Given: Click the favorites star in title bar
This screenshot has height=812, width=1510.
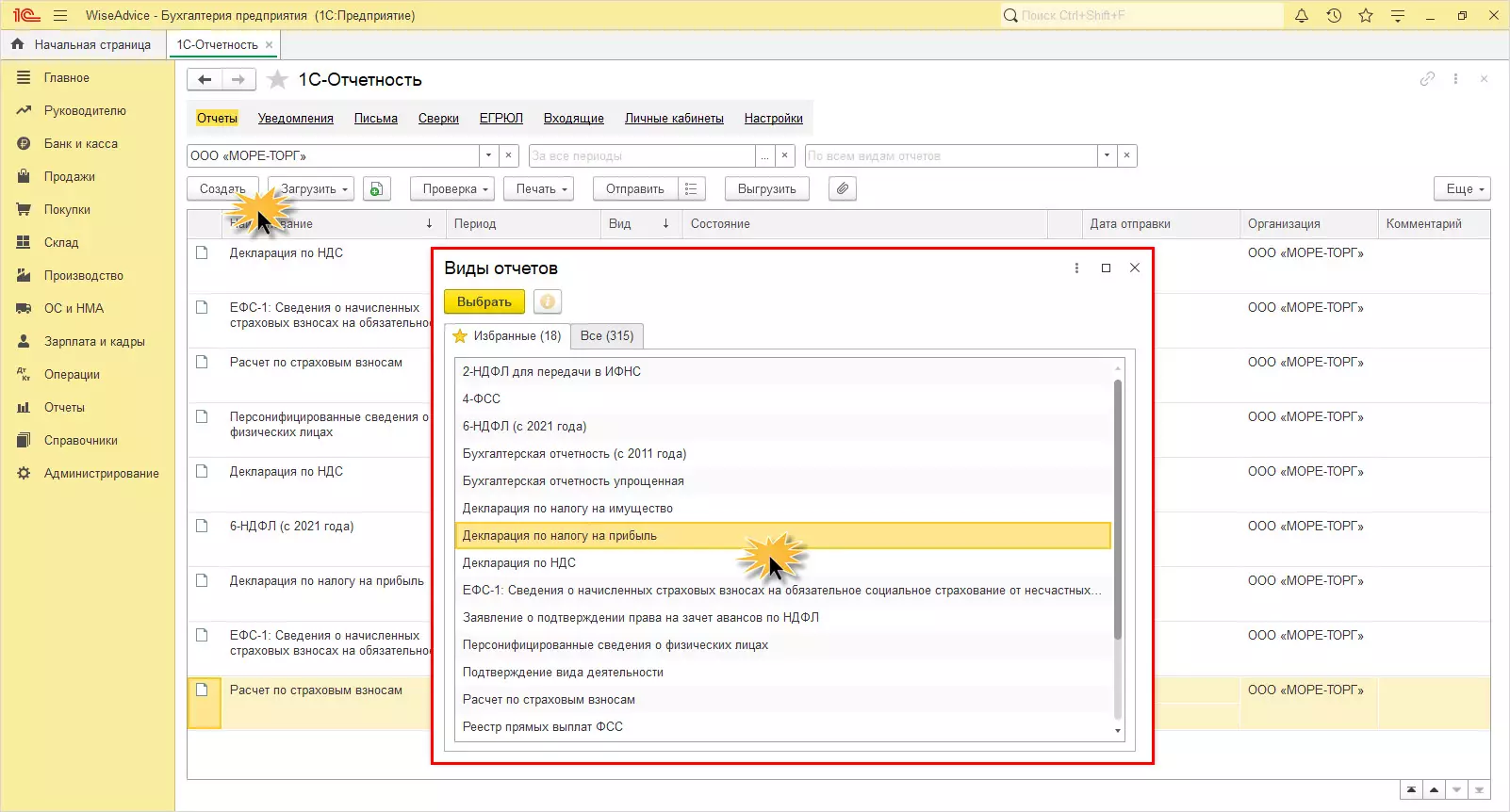Looking at the screenshot, I should (1366, 16).
